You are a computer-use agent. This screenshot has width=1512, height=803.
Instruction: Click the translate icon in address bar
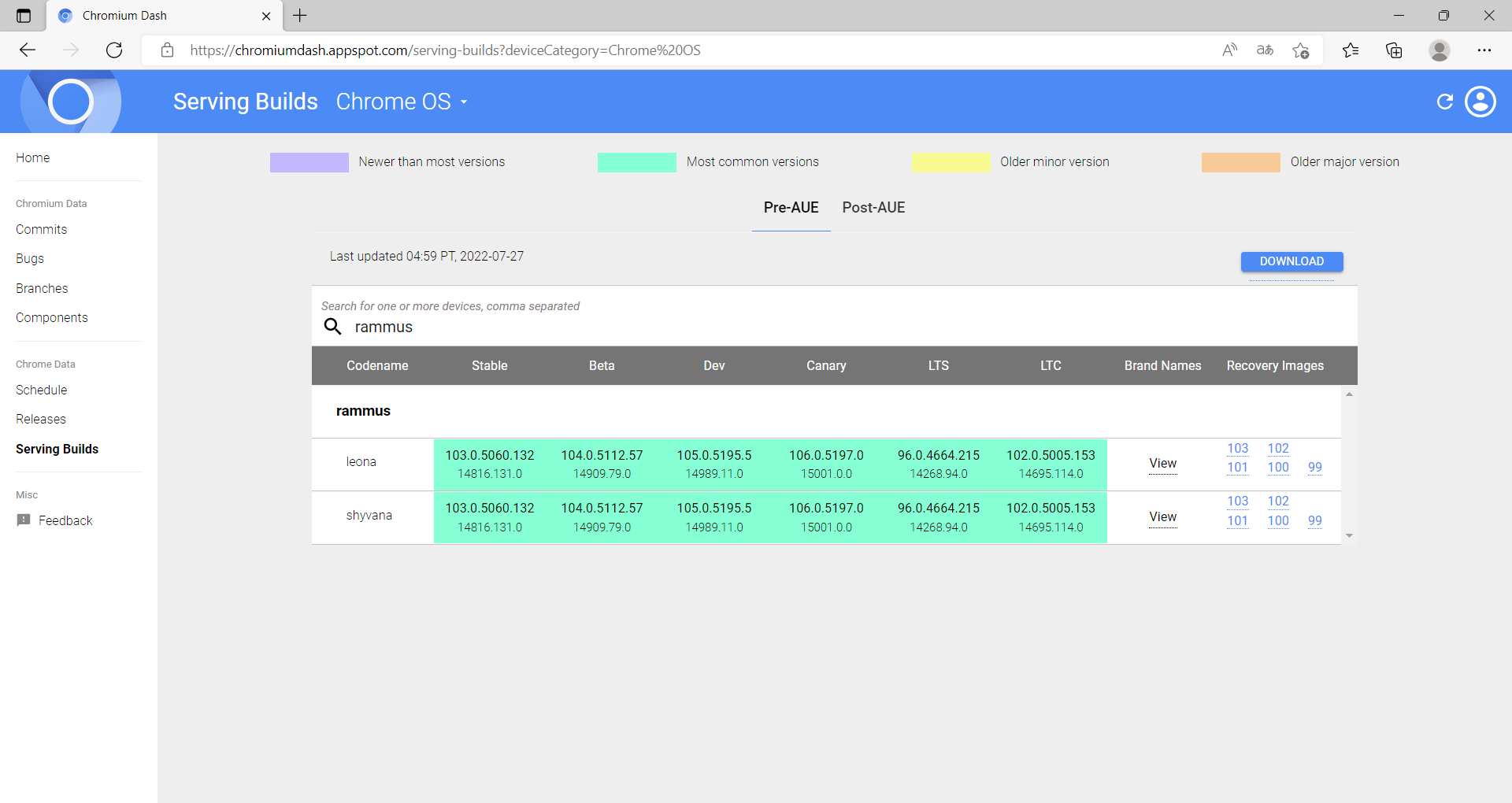tap(1265, 50)
